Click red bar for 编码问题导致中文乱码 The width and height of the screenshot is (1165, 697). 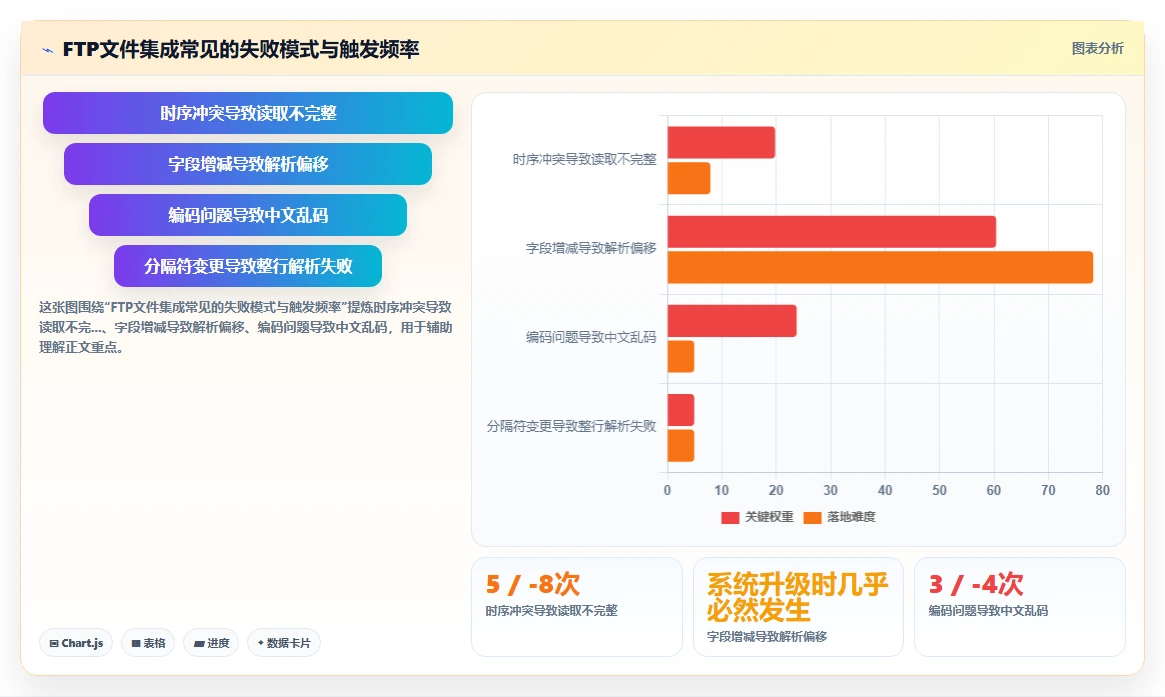pos(732,321)
